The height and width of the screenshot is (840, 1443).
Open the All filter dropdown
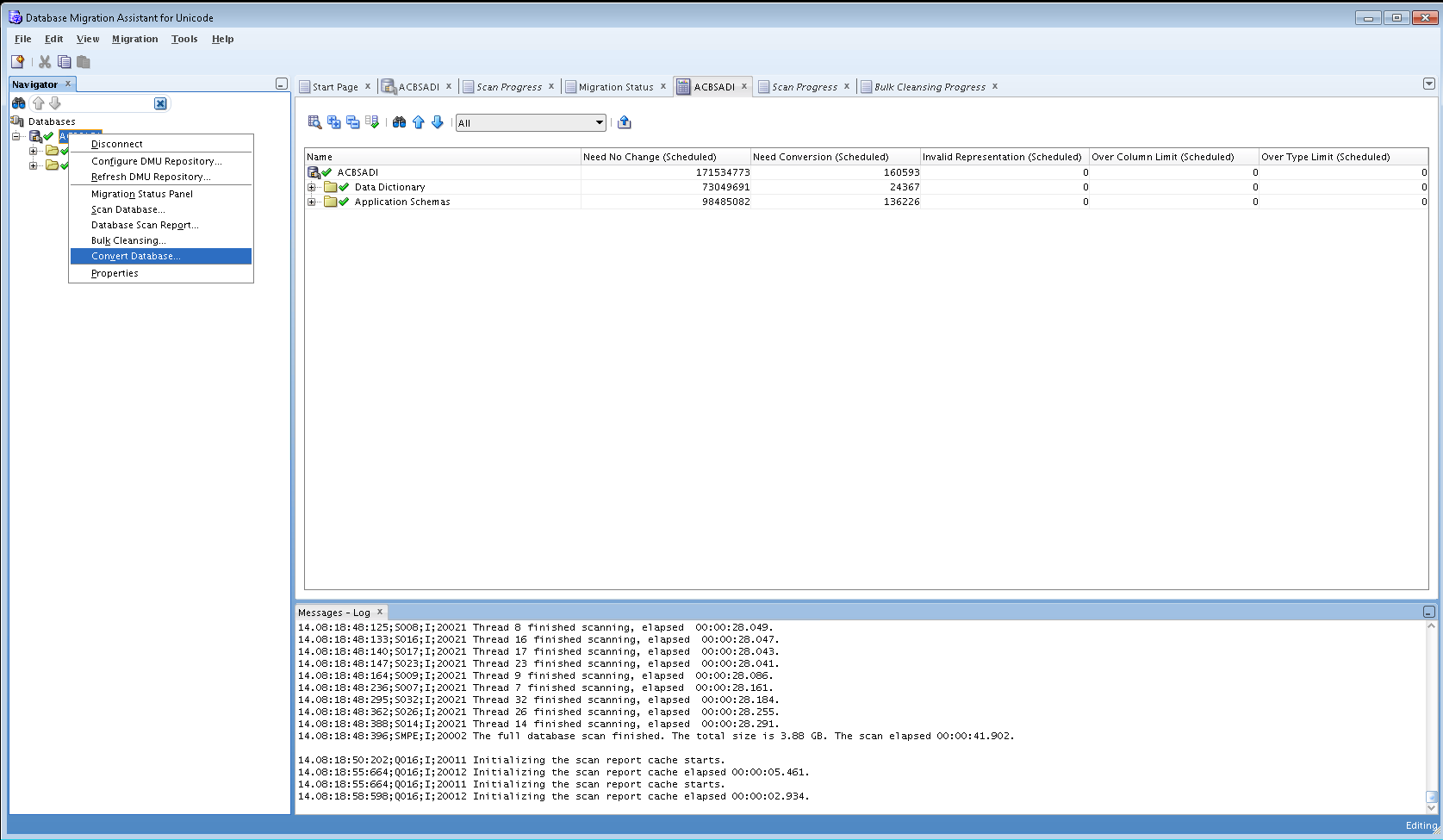tap(600, 123)
